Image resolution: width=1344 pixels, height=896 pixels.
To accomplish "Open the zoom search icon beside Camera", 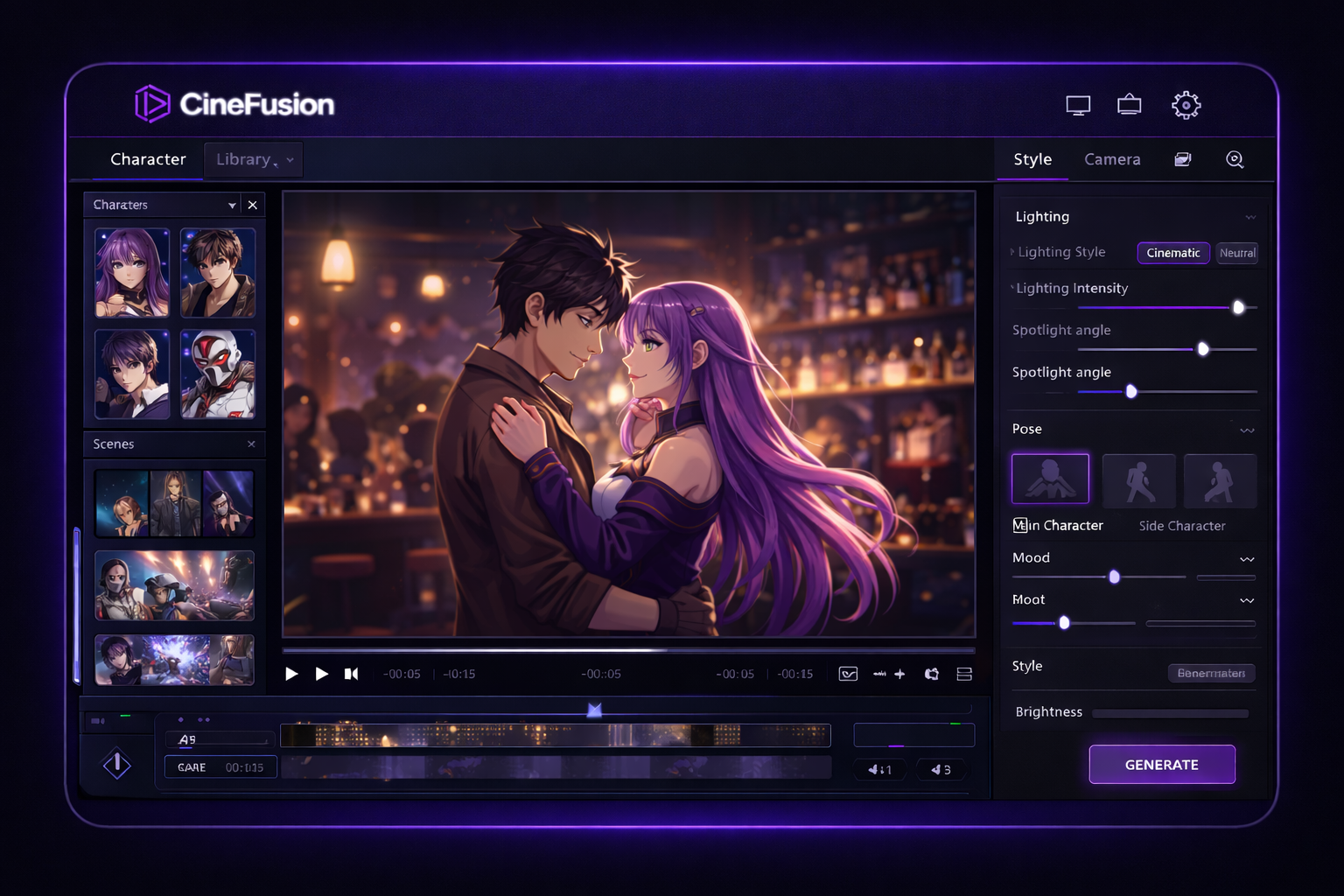I will point(1235,159).
